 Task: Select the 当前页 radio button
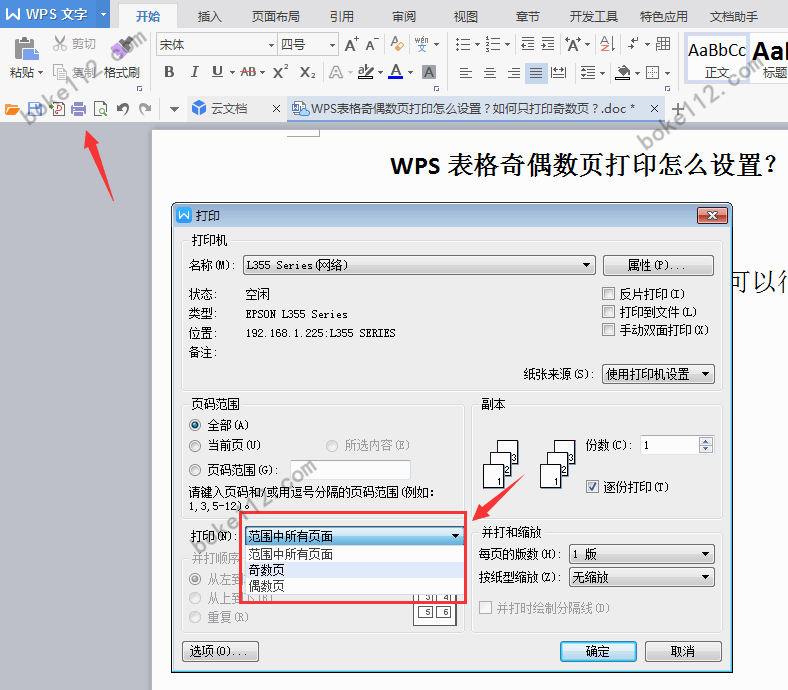196,444
